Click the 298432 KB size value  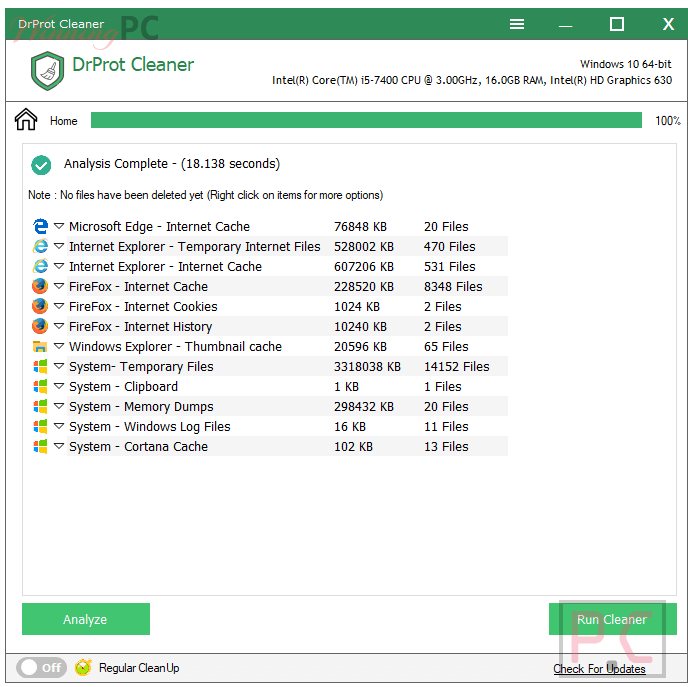point(364,407)
